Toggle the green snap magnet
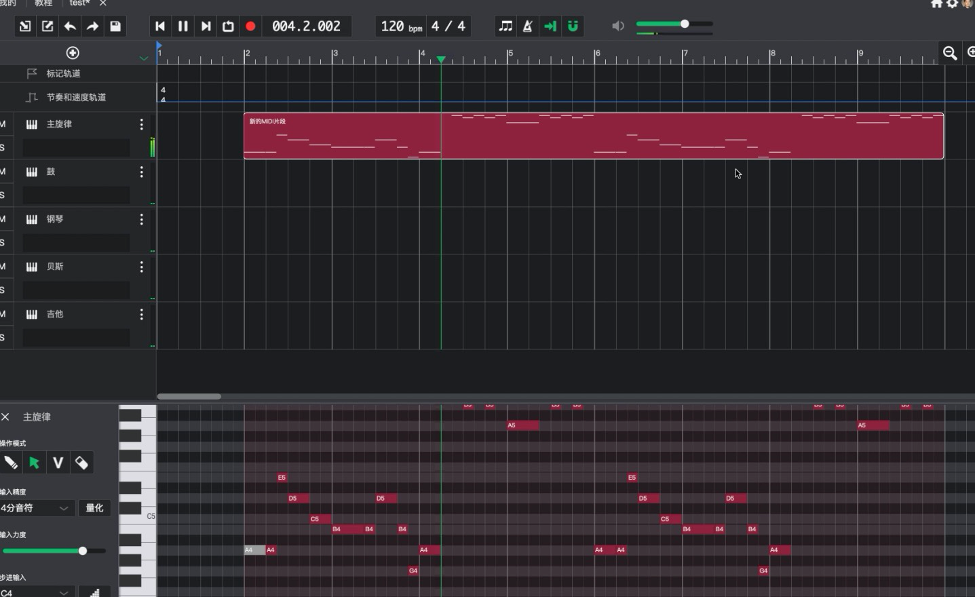This screenshot has height=597, width=977. click(x=573, y=26)
